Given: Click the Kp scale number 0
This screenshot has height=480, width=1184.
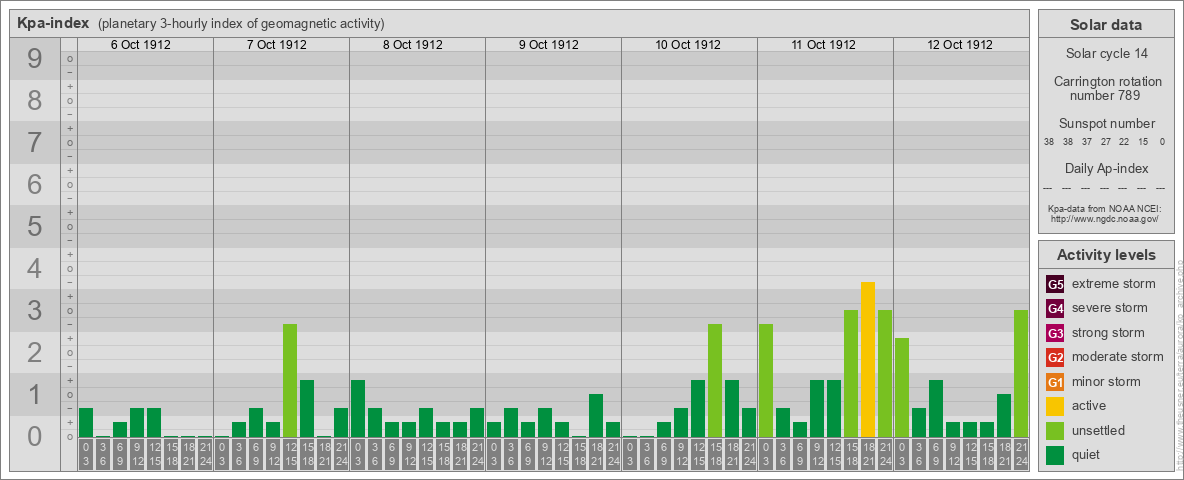Looking at the screenshot, I should 34,436.
